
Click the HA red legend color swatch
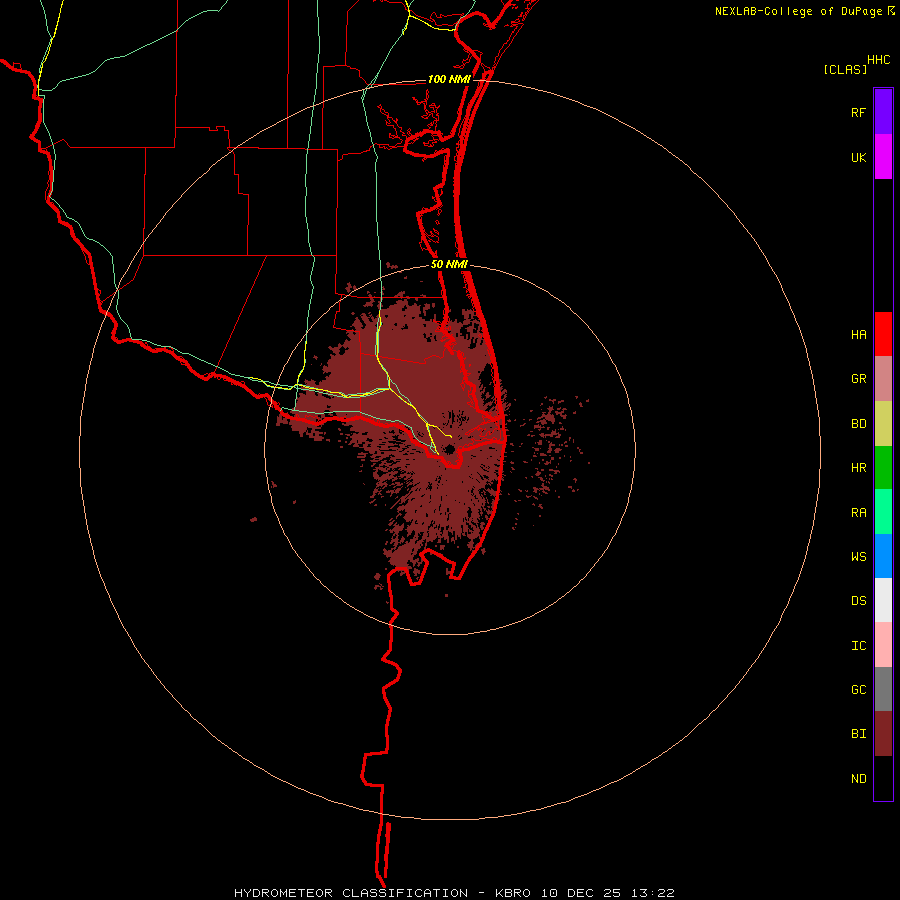pyautogui.click(x=883, y=334)
